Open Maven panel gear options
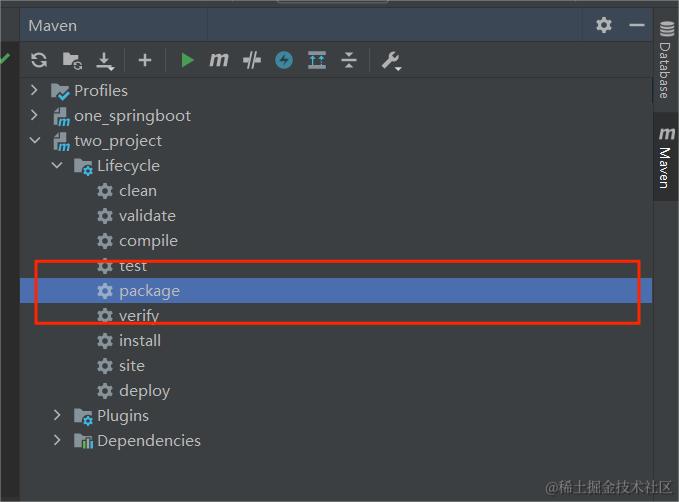This screenshot has height=502, width=679. 604,25
